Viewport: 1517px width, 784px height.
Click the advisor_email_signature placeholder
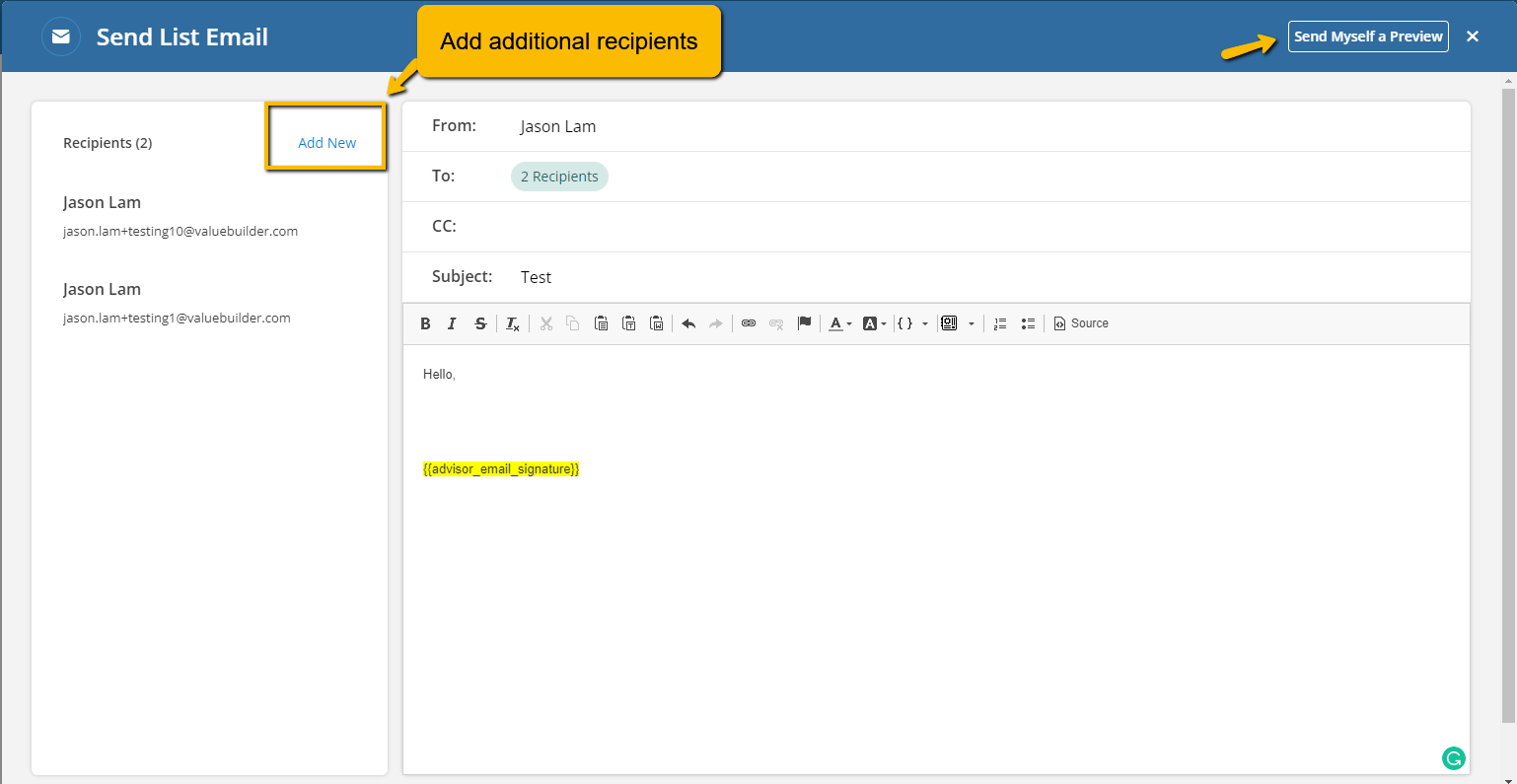(x=501, y=469)
